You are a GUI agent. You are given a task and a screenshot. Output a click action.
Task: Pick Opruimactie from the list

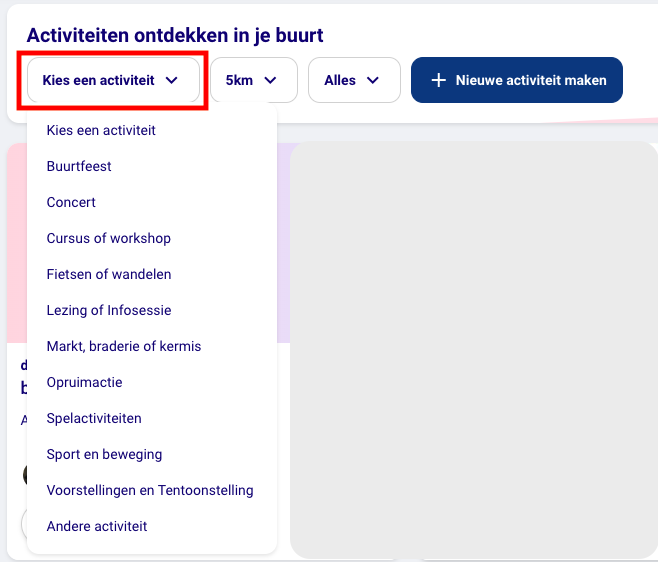84,382
